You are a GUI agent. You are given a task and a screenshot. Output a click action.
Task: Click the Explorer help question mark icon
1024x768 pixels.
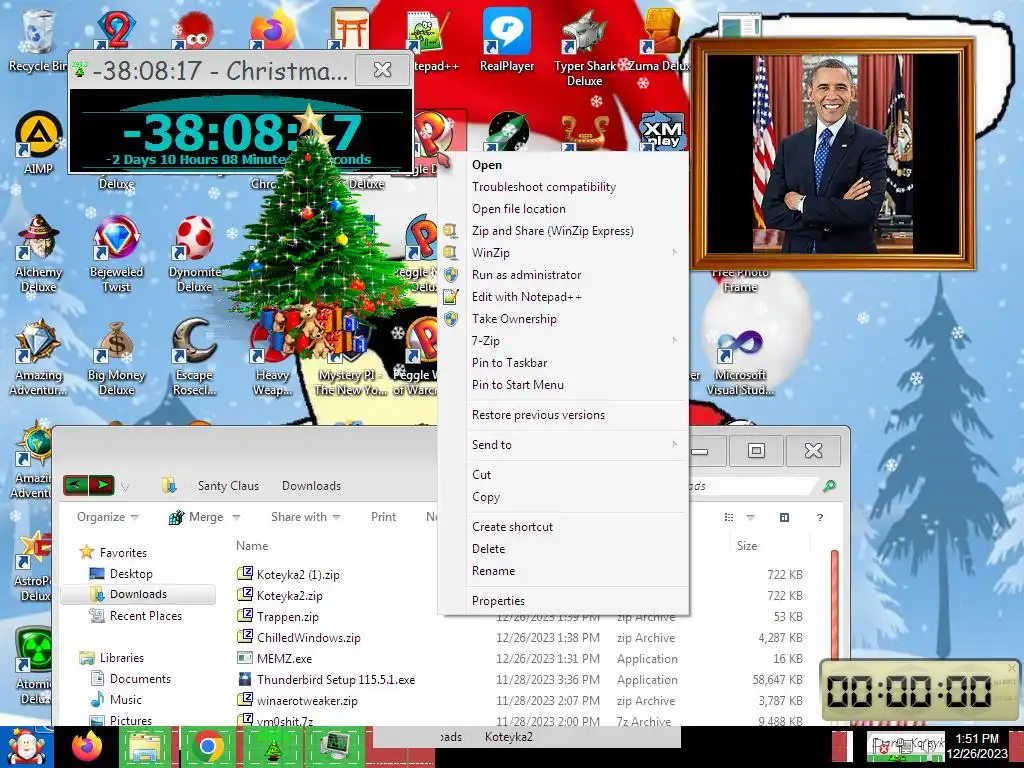click(x=820, y=517)
